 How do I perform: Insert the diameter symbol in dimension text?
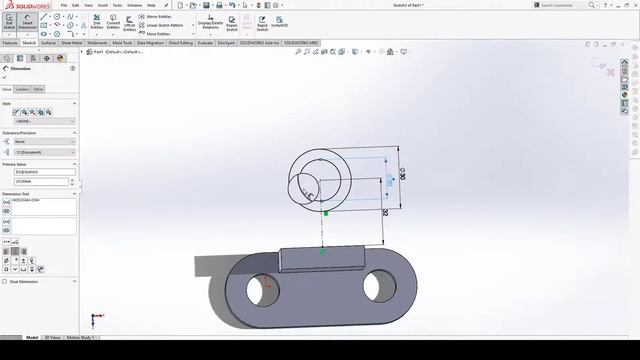click(6, 260)
